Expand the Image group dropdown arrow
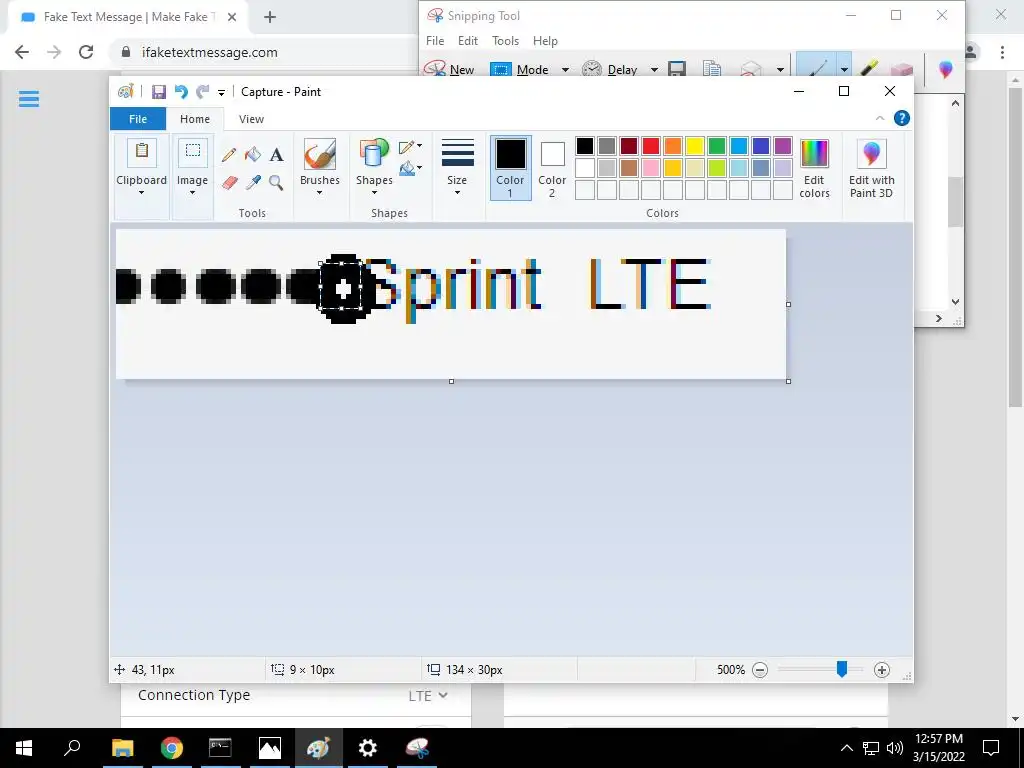The image size is (1024, 768). point(193,193)
